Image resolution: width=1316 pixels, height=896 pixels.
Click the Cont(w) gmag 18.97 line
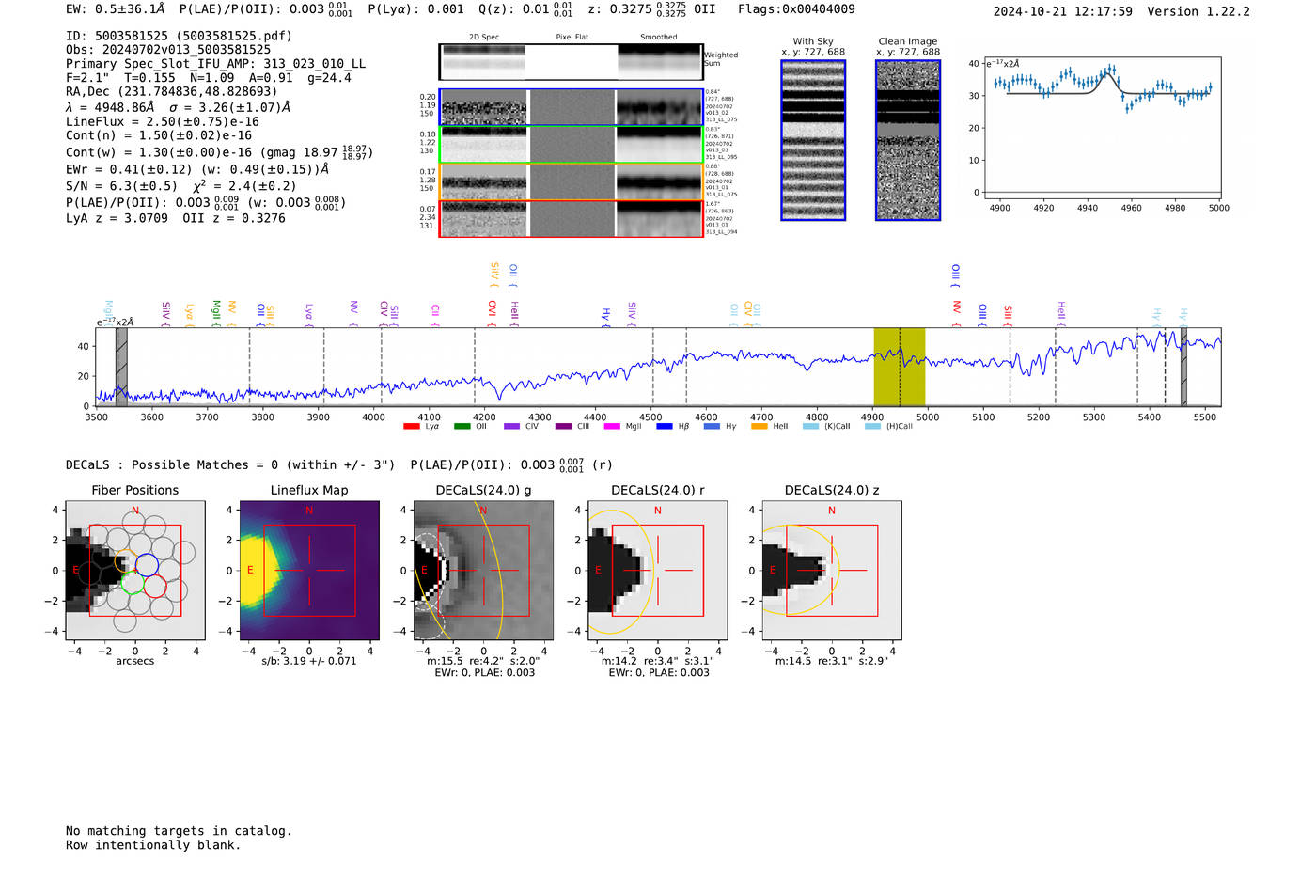[x=219, y=151]
